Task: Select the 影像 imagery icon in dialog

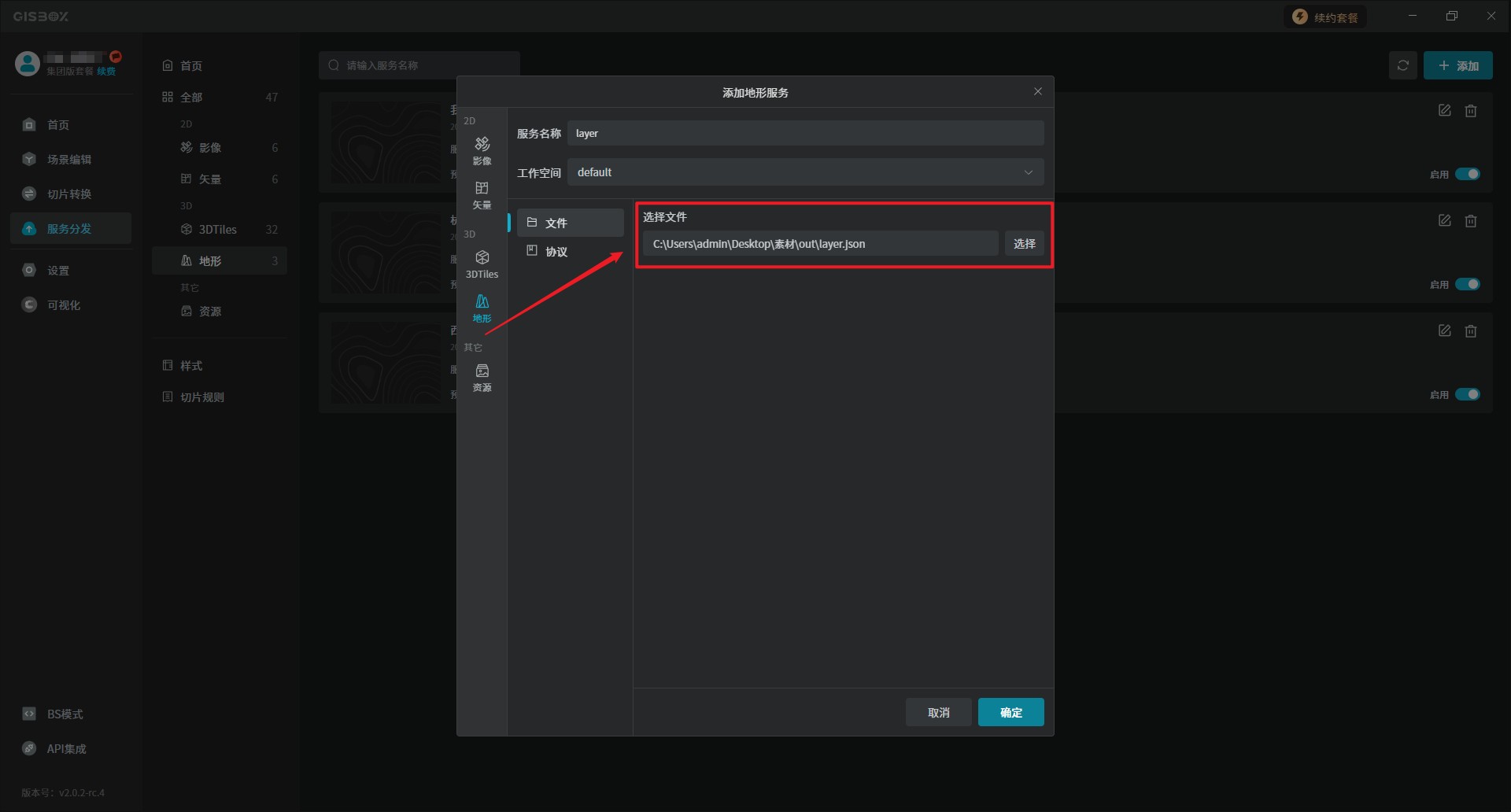Action: (482, 149)
